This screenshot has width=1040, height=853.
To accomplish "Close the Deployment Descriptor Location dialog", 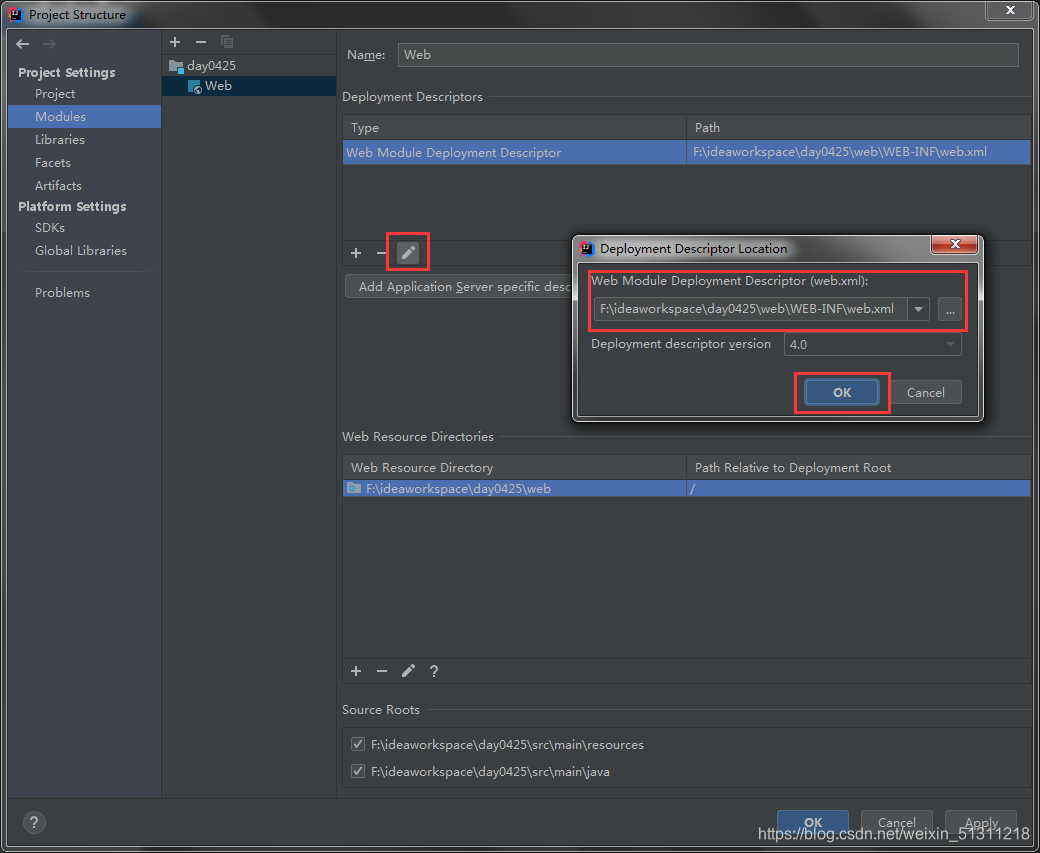I will click(x=954, y=244).
